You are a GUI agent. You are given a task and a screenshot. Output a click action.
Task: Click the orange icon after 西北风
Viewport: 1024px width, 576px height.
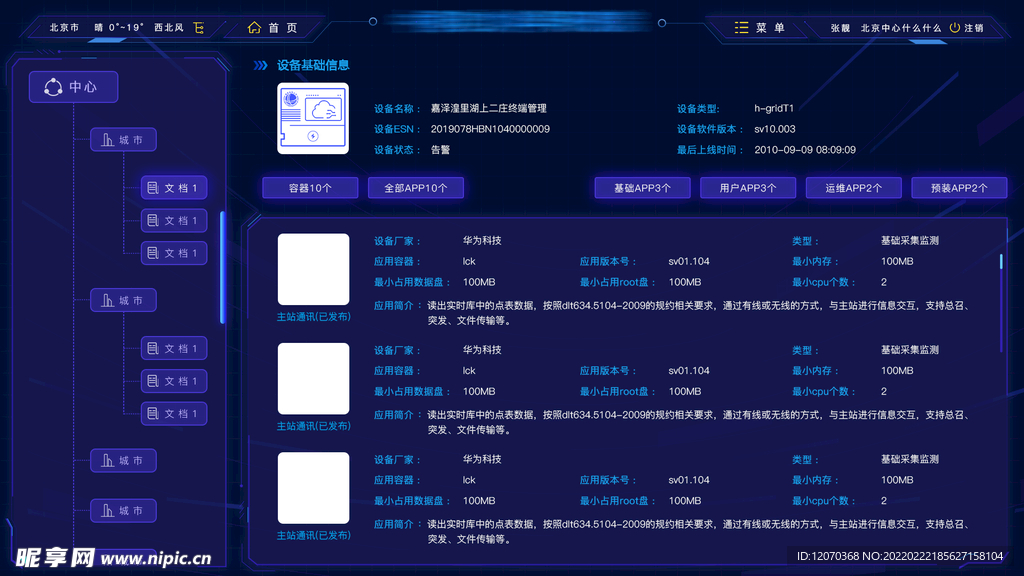pyautogui.click(x=199, y=28)
